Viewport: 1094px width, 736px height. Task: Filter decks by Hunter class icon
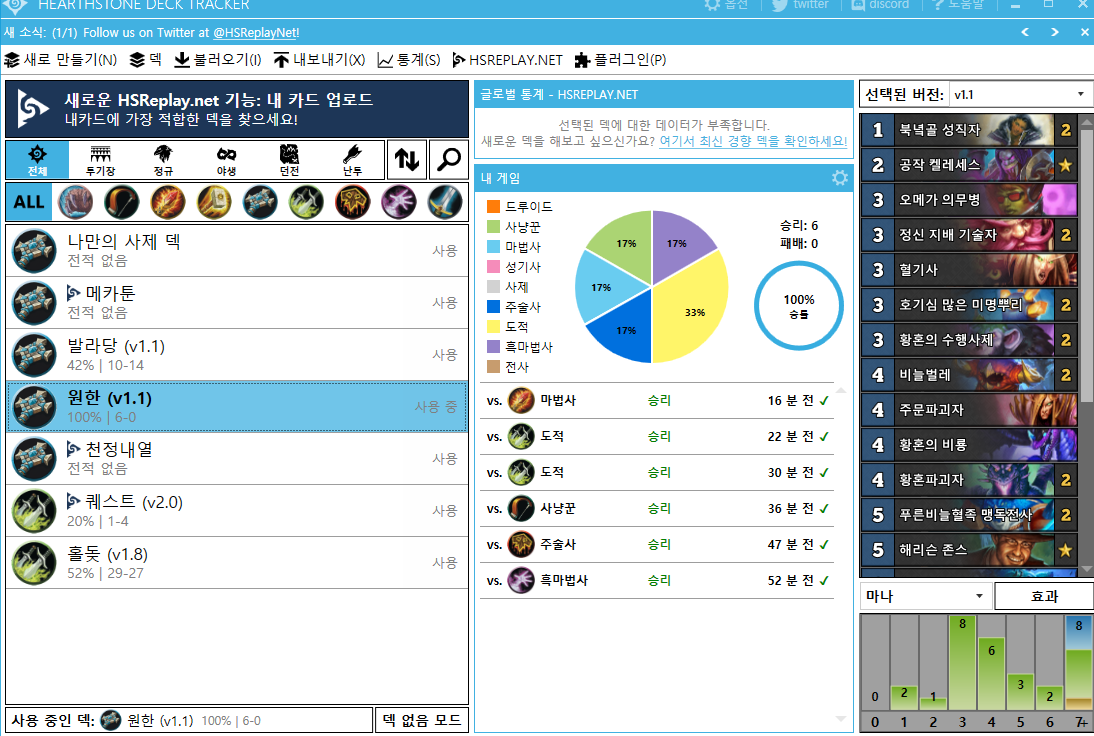121,202
